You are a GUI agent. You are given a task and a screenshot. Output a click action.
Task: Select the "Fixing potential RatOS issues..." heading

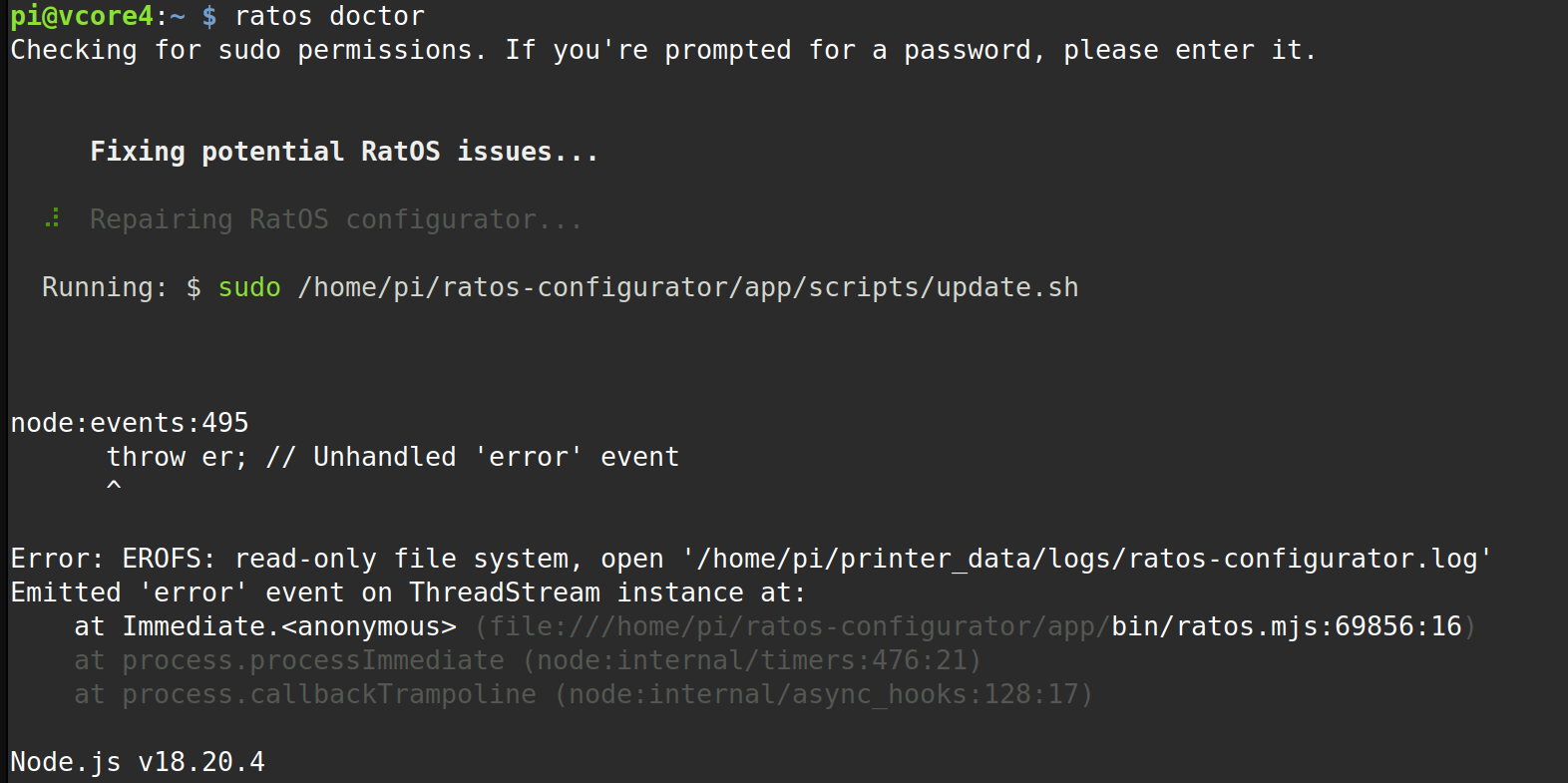click(x=344, y=152)
